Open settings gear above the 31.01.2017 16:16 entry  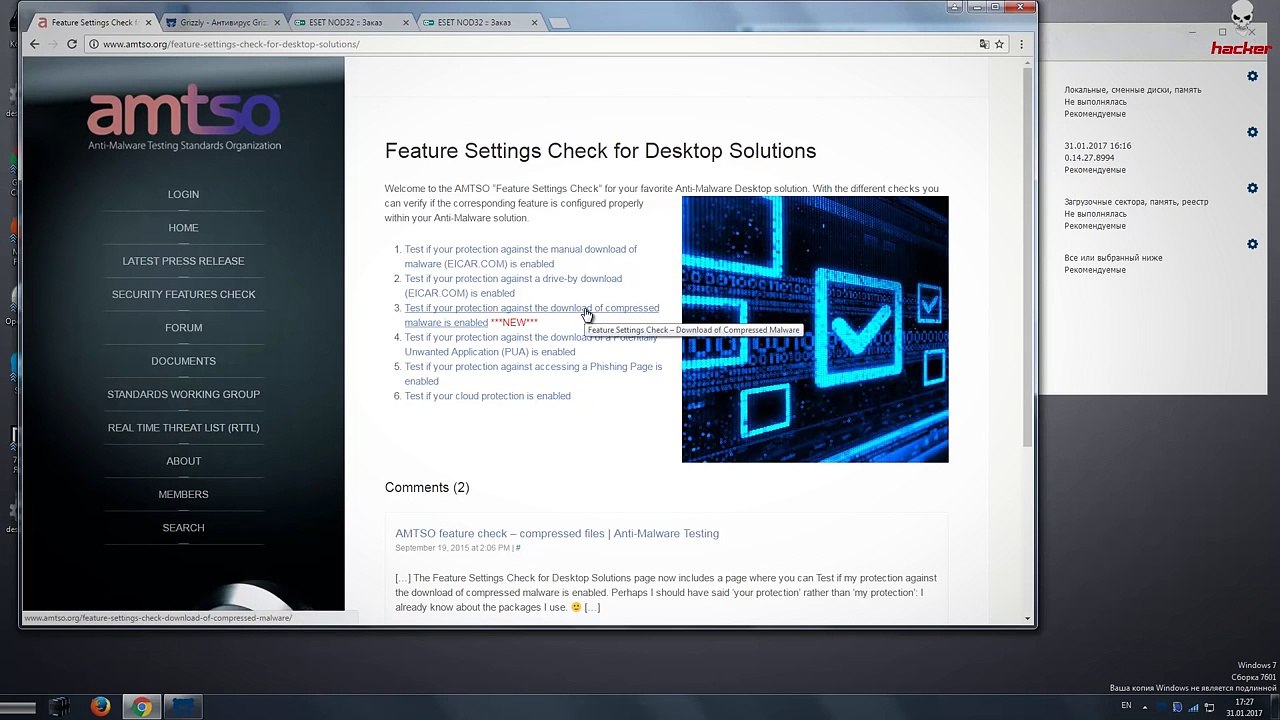[x=1252, y=132]
